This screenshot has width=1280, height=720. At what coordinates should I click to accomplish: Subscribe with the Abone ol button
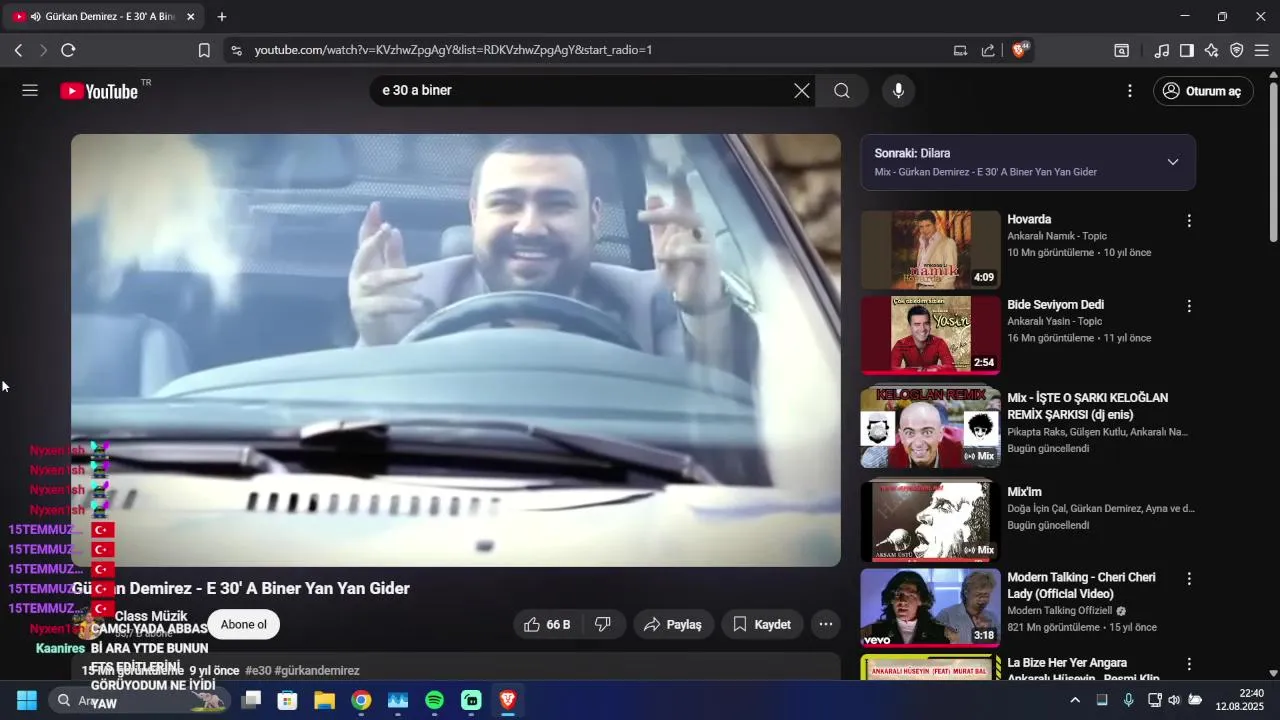[x=244, y=624]
